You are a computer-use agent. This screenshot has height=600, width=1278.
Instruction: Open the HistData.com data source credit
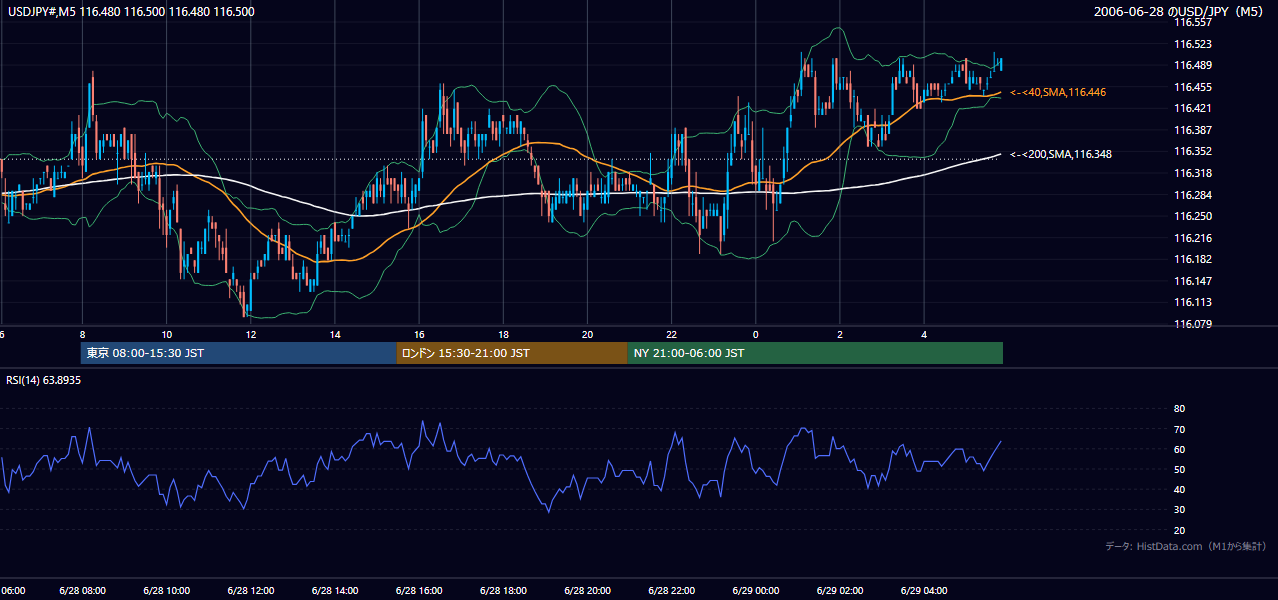(1186, 546)
